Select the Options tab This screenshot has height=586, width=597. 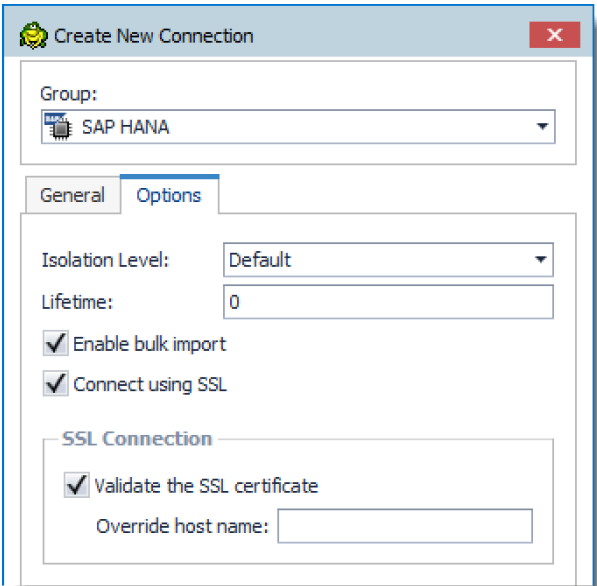tap(169, 195)
